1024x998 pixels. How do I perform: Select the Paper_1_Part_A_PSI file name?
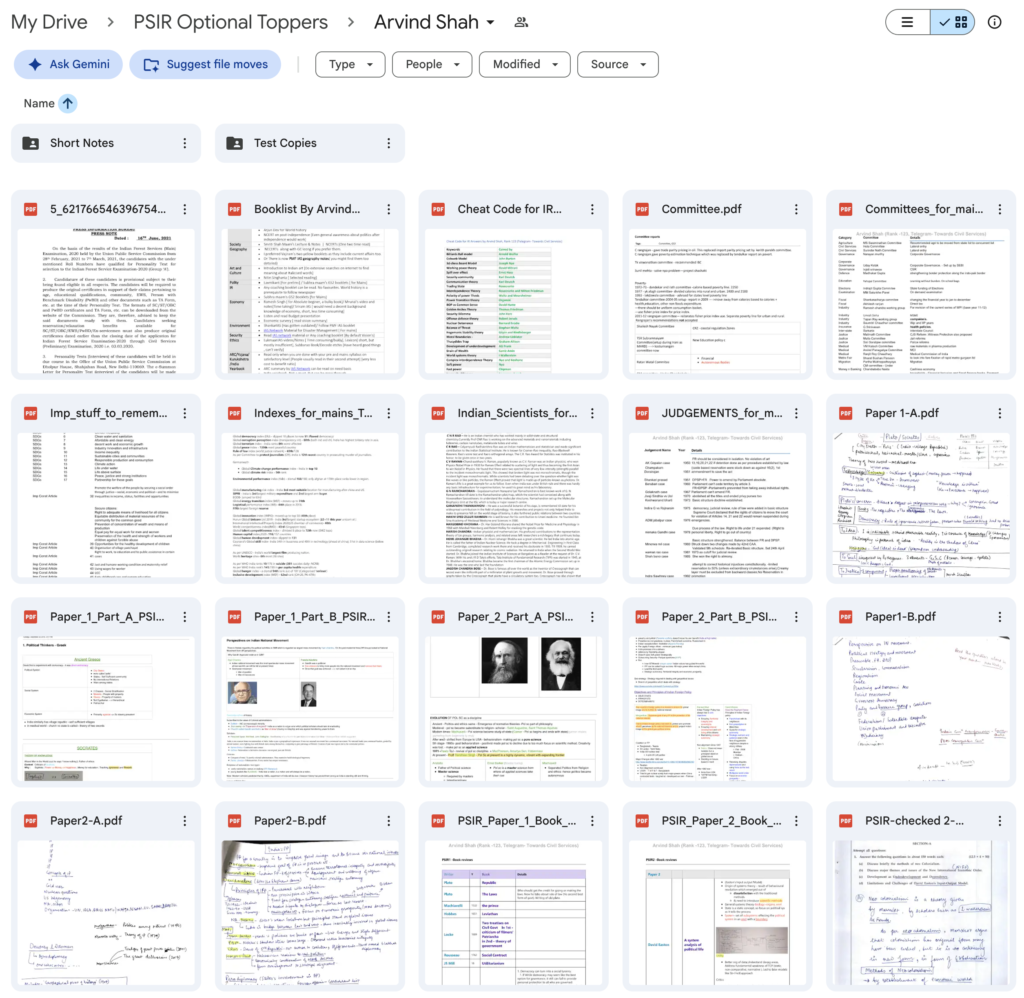107,617
